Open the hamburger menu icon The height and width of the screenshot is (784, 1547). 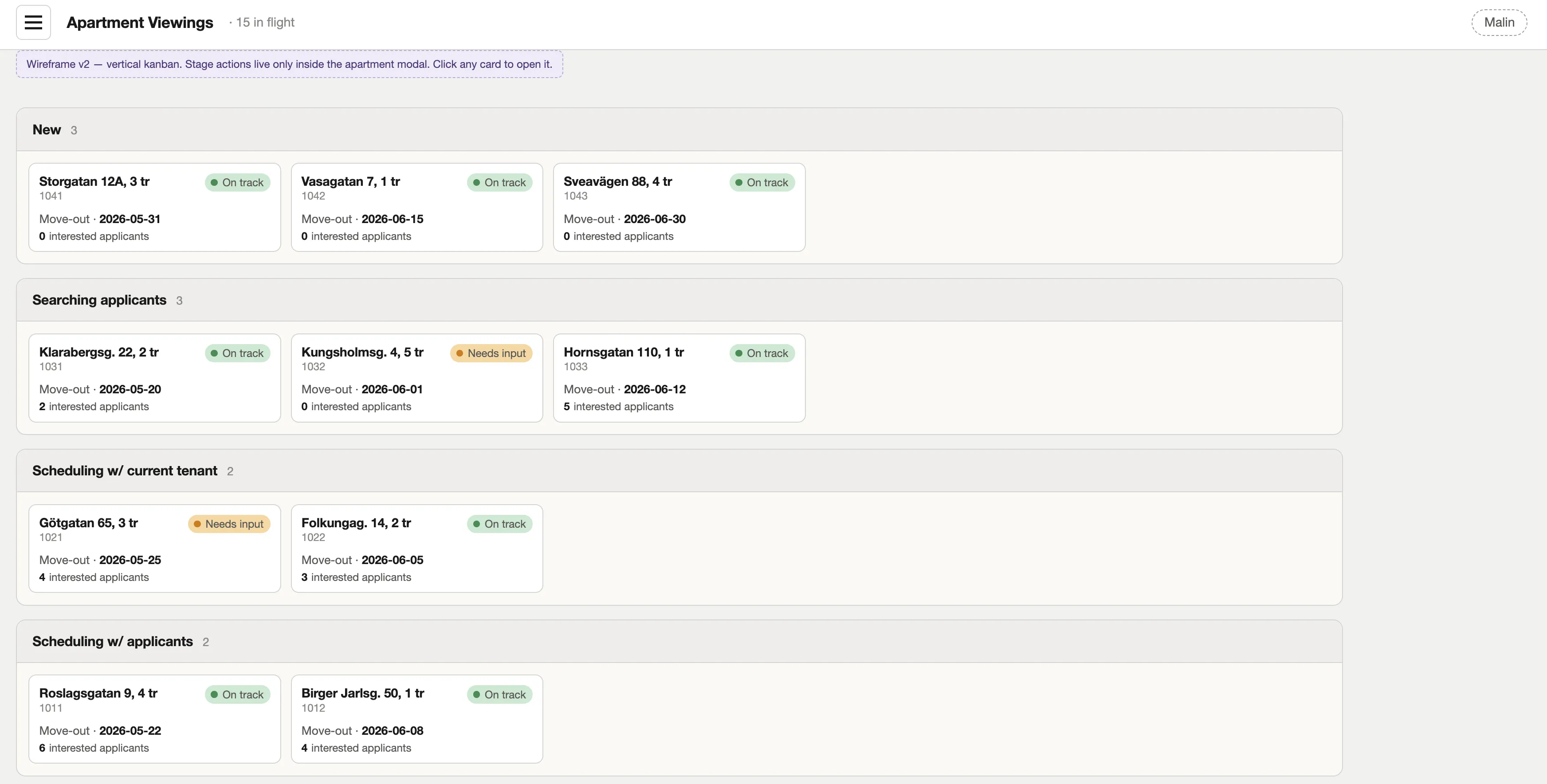tap(33, 22)
